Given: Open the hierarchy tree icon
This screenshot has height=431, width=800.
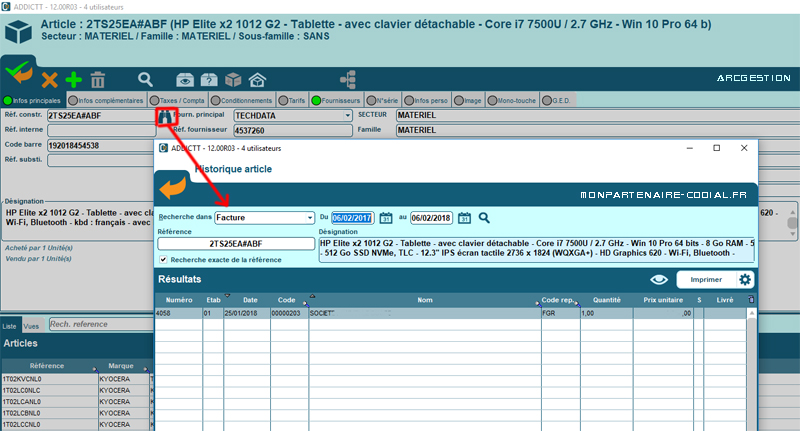Looking at the screenshot, I should click(348, 79).
